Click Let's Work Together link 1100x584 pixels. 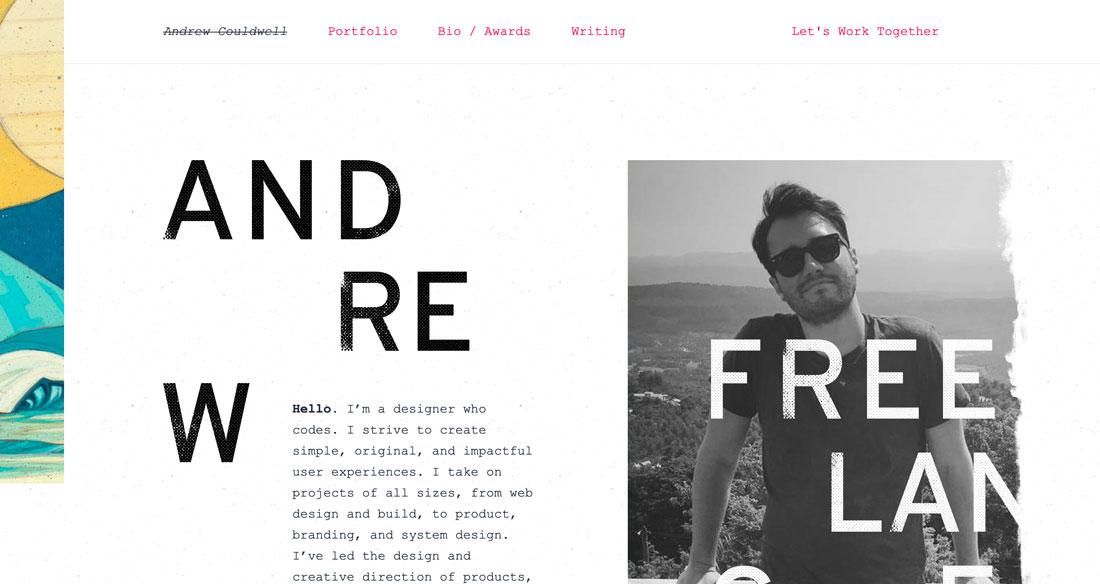pos(865,32)
